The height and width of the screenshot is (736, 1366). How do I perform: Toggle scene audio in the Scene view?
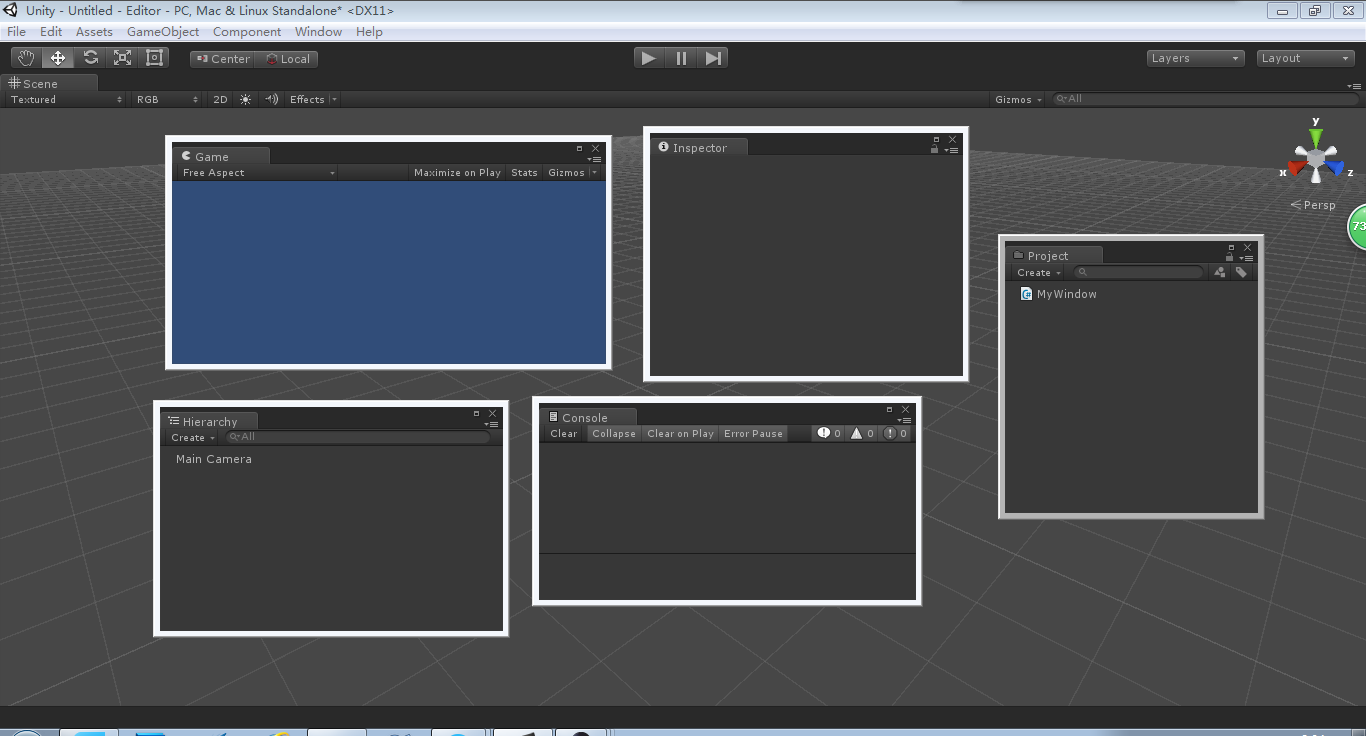271,99
